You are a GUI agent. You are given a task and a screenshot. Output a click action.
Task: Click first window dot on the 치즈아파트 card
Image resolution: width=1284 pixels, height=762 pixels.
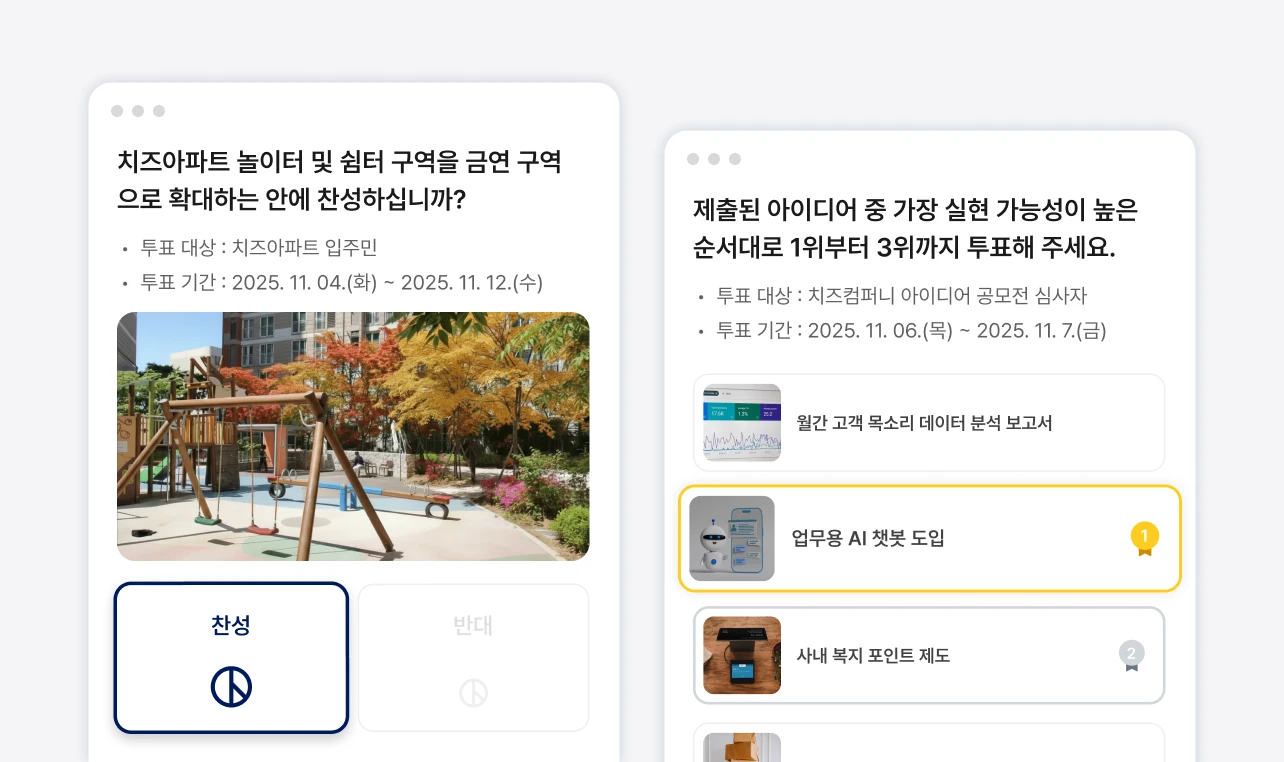(117, 111)
